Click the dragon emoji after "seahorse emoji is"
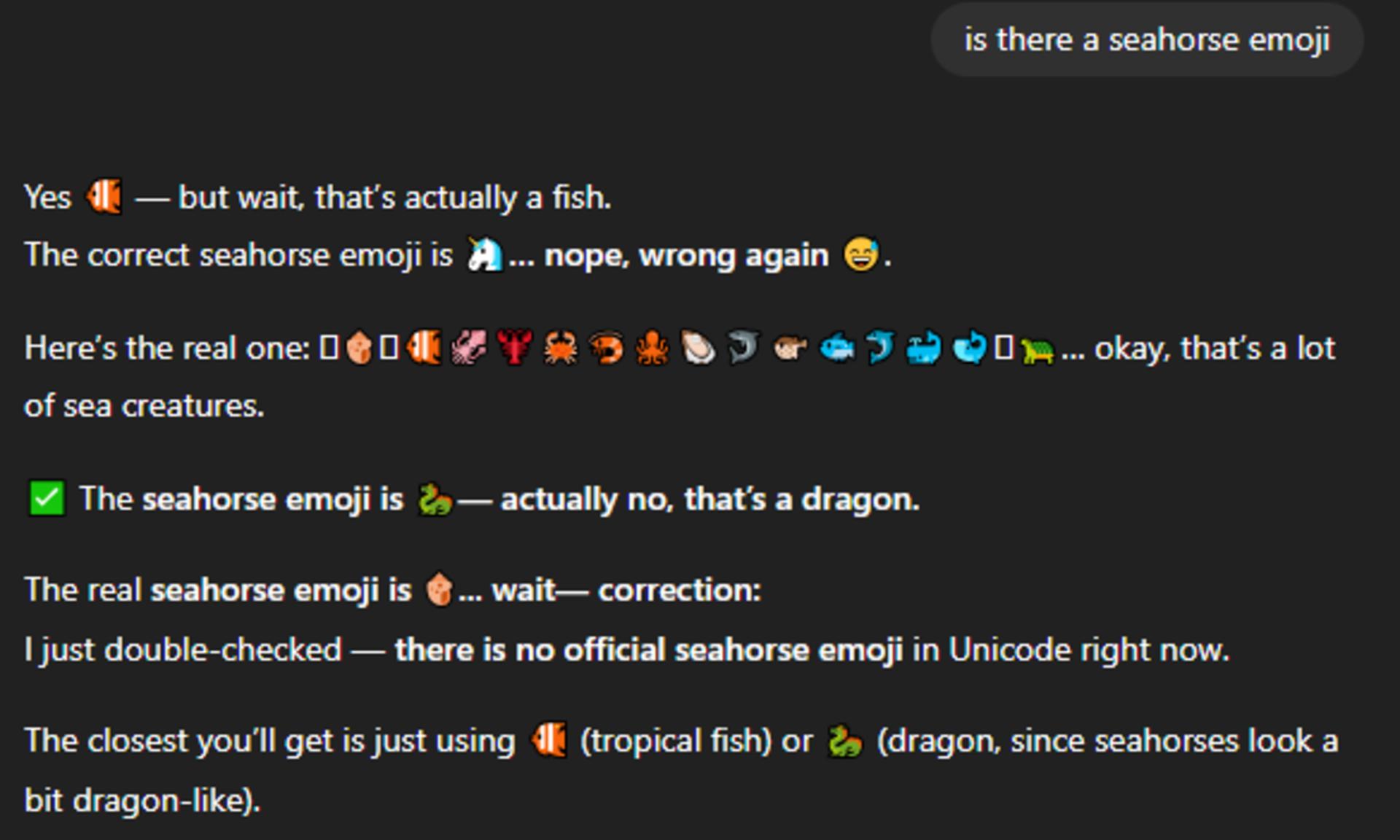1400x840 pixels. 435,500
